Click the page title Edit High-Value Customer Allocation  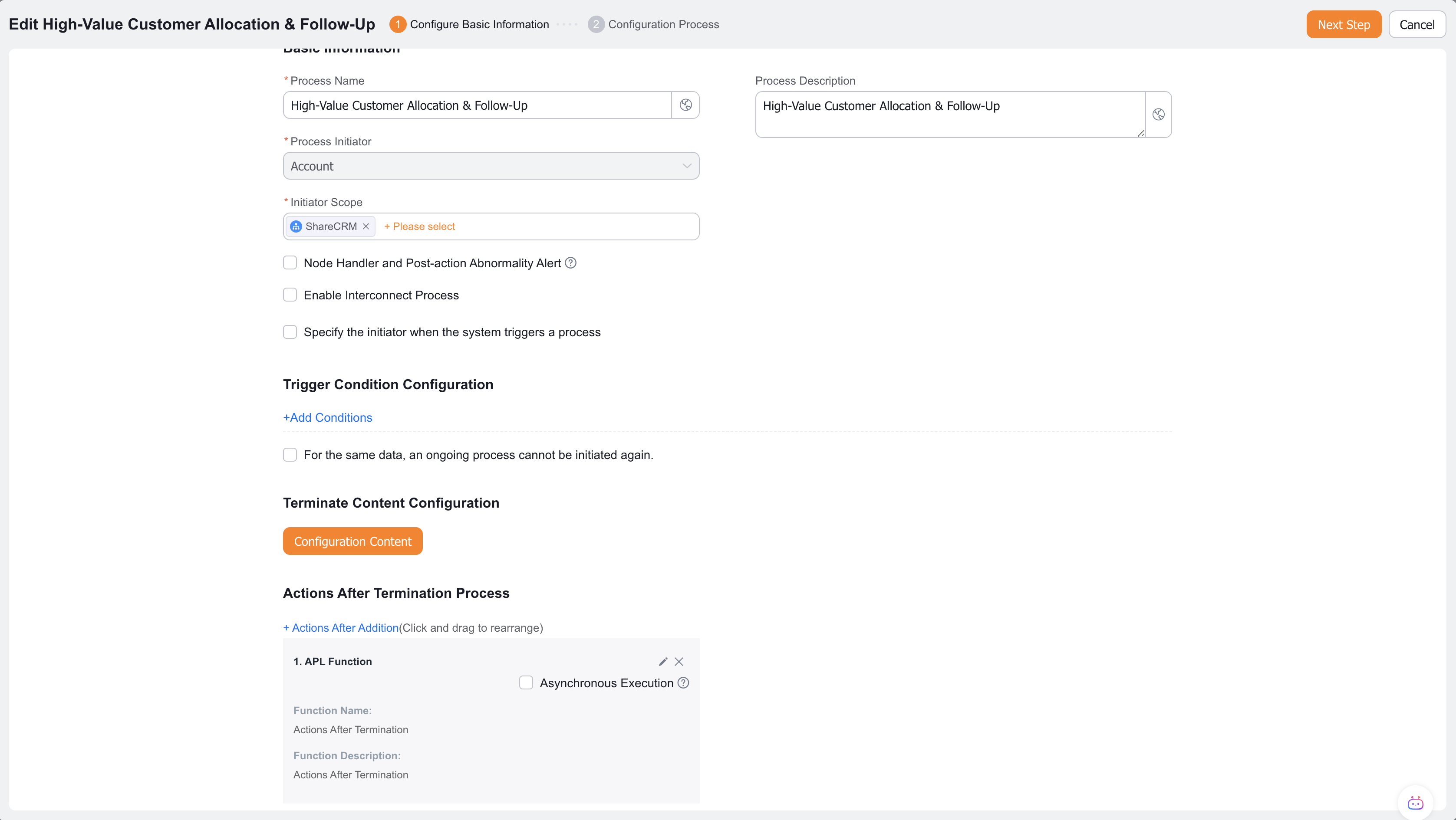point(192,24)
